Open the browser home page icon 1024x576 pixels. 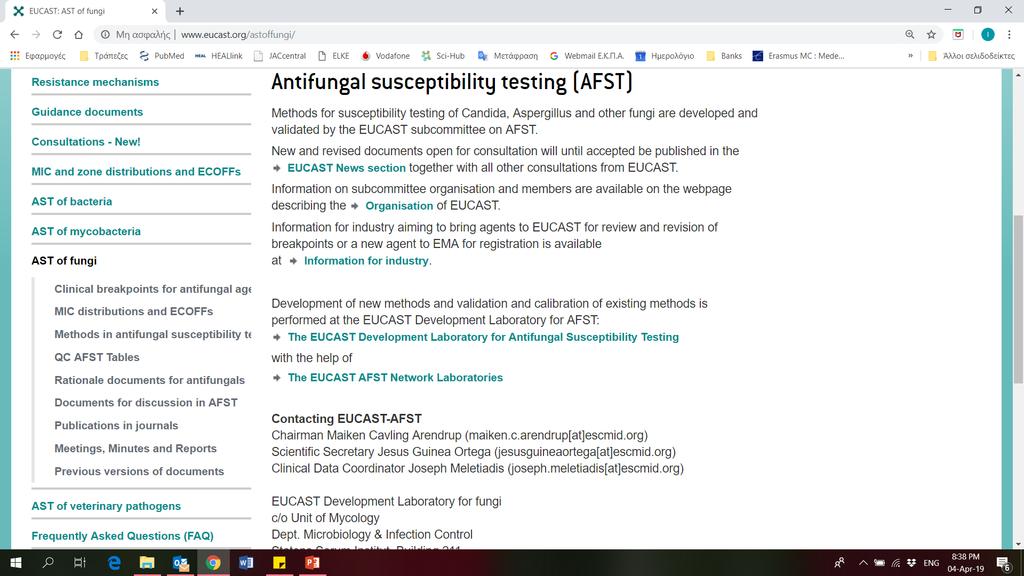coord(78,35)
